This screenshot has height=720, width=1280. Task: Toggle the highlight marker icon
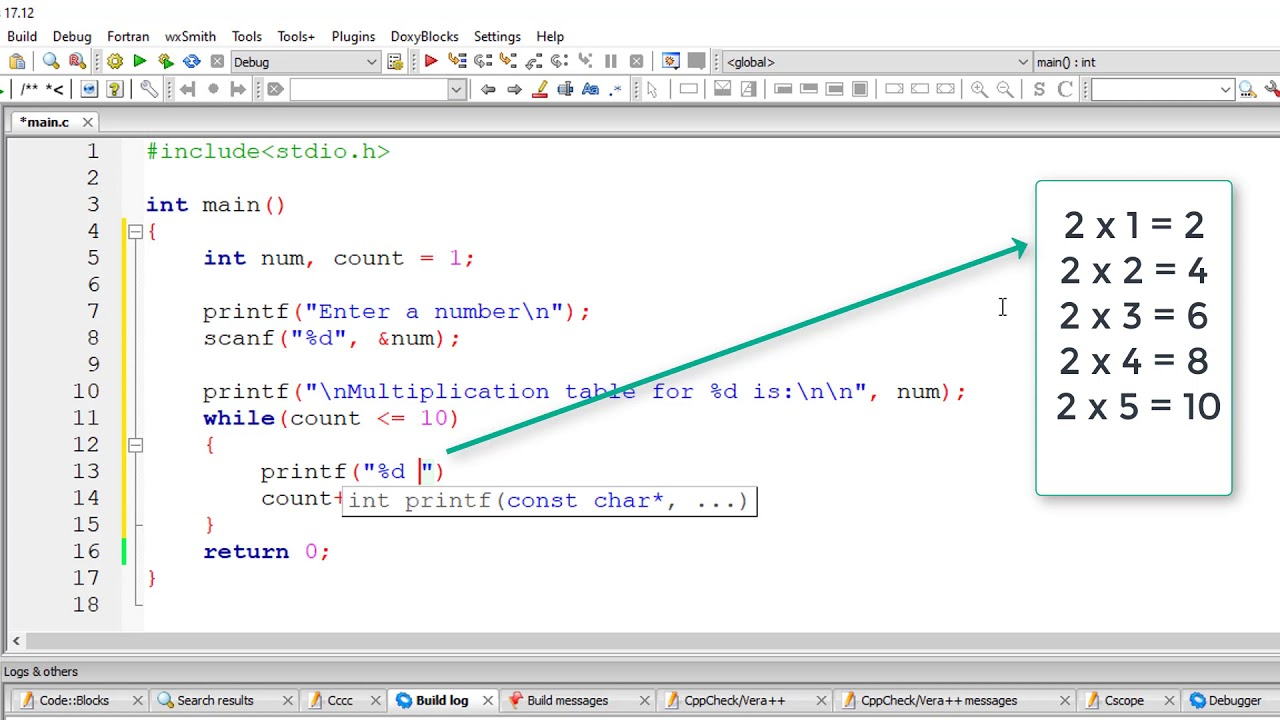tap(540, 89)
